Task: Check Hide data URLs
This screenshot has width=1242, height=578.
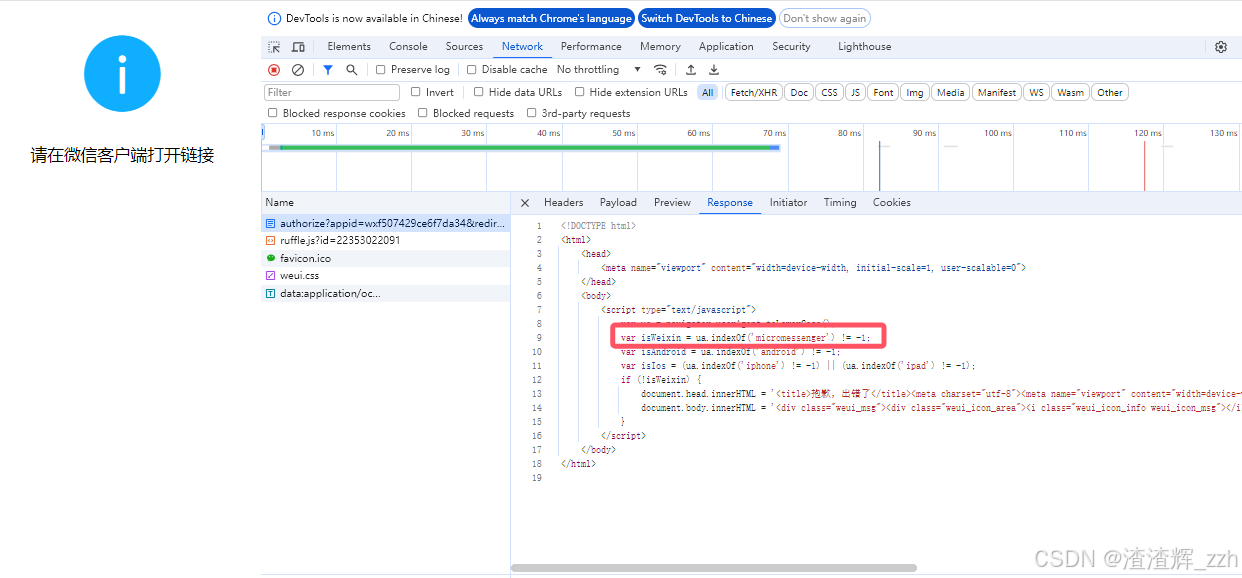Action: 479,92
